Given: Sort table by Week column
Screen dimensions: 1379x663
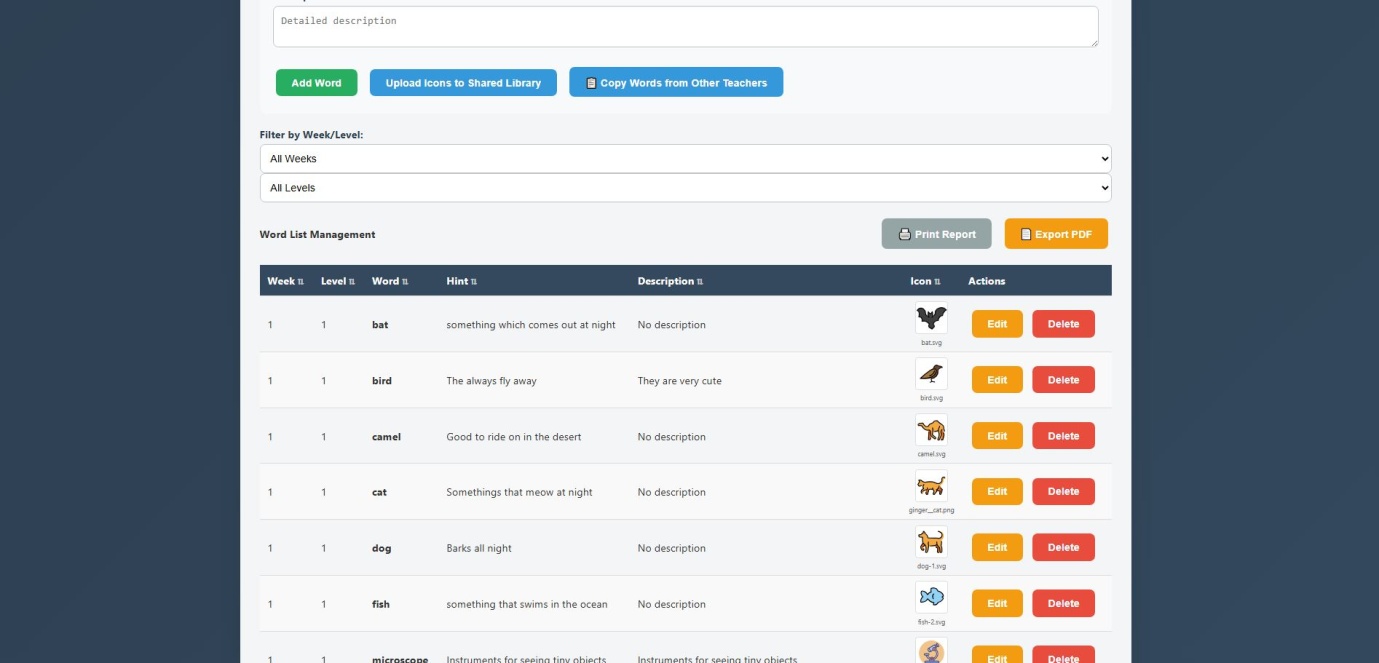Looking at the screenshot, I should pos(285,281).
